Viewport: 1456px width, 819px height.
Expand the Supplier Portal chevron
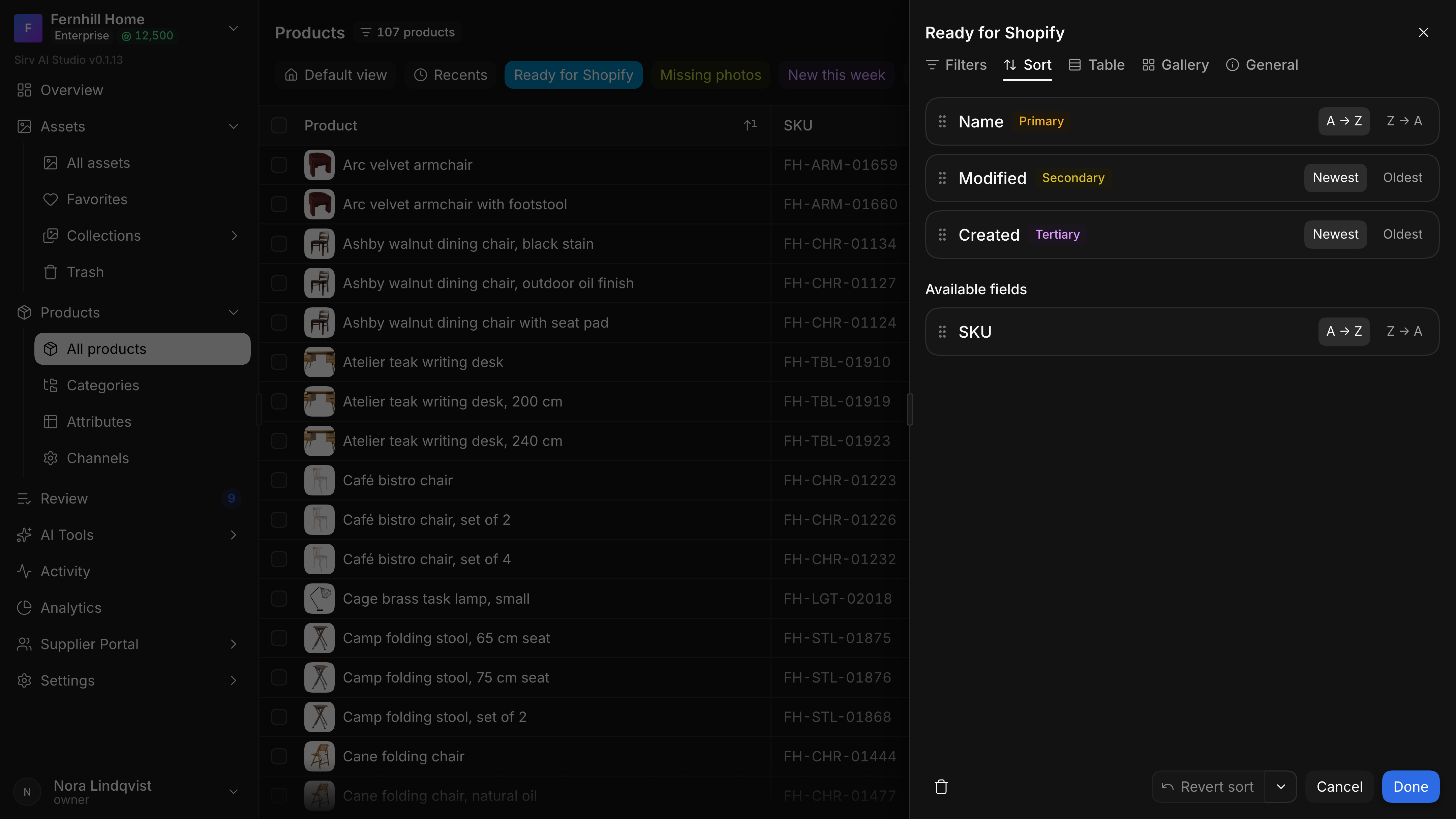coord(234,644)
